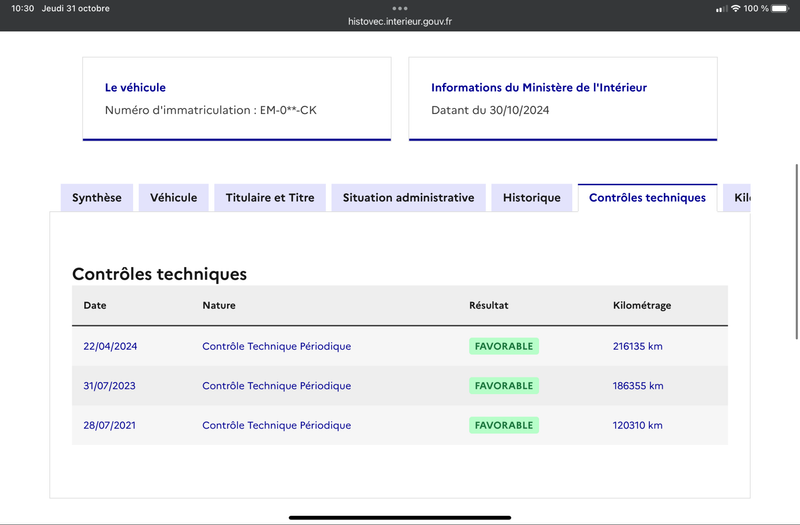Click the Le véhicule card heading
Screen dimensions: 800x525
[135, 87]
